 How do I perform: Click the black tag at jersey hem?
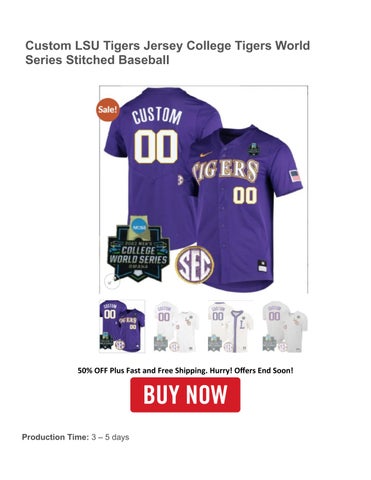[262, 266]
